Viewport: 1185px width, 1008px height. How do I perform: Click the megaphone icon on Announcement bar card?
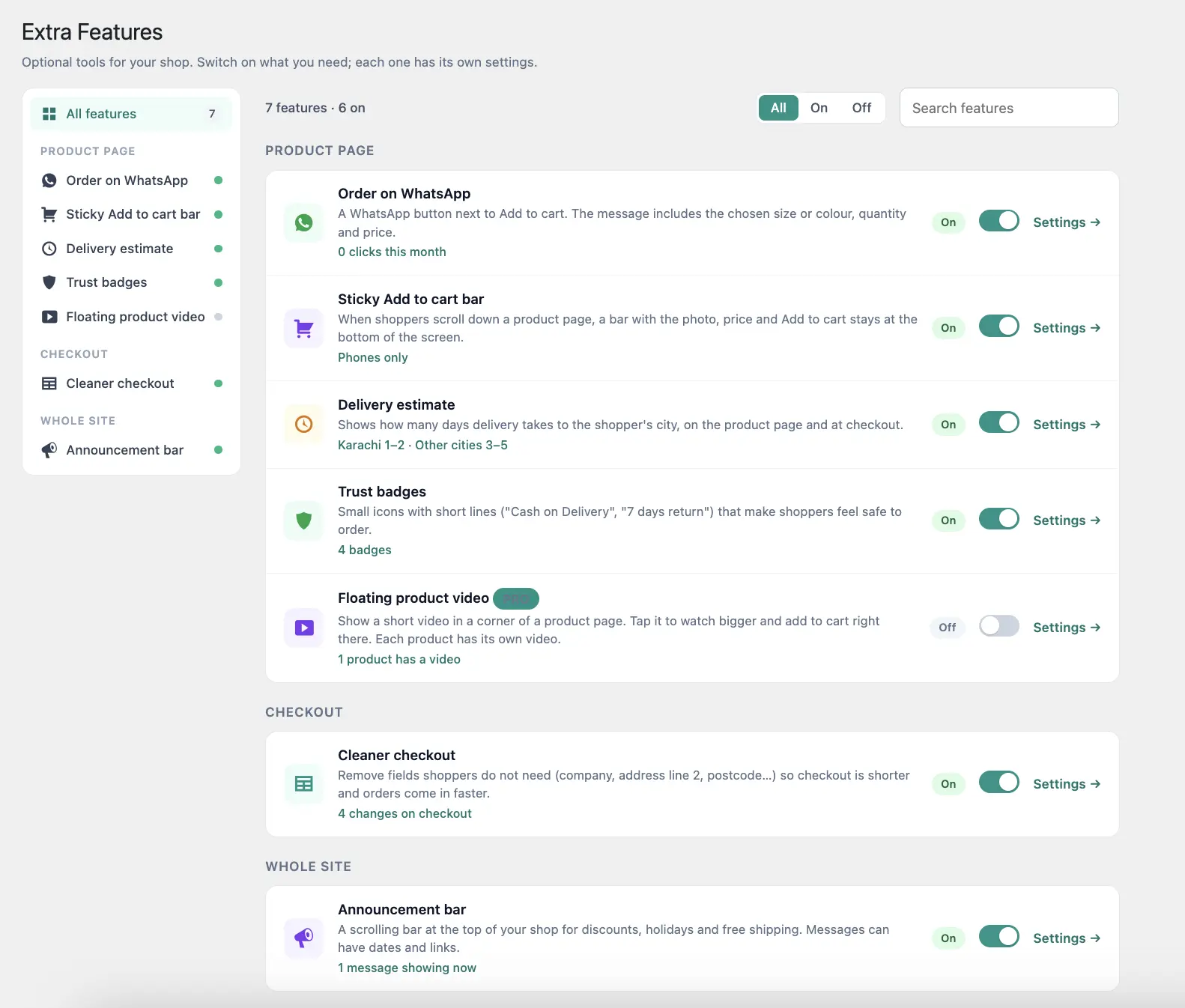pyautogui.click(x=304, y=938)
